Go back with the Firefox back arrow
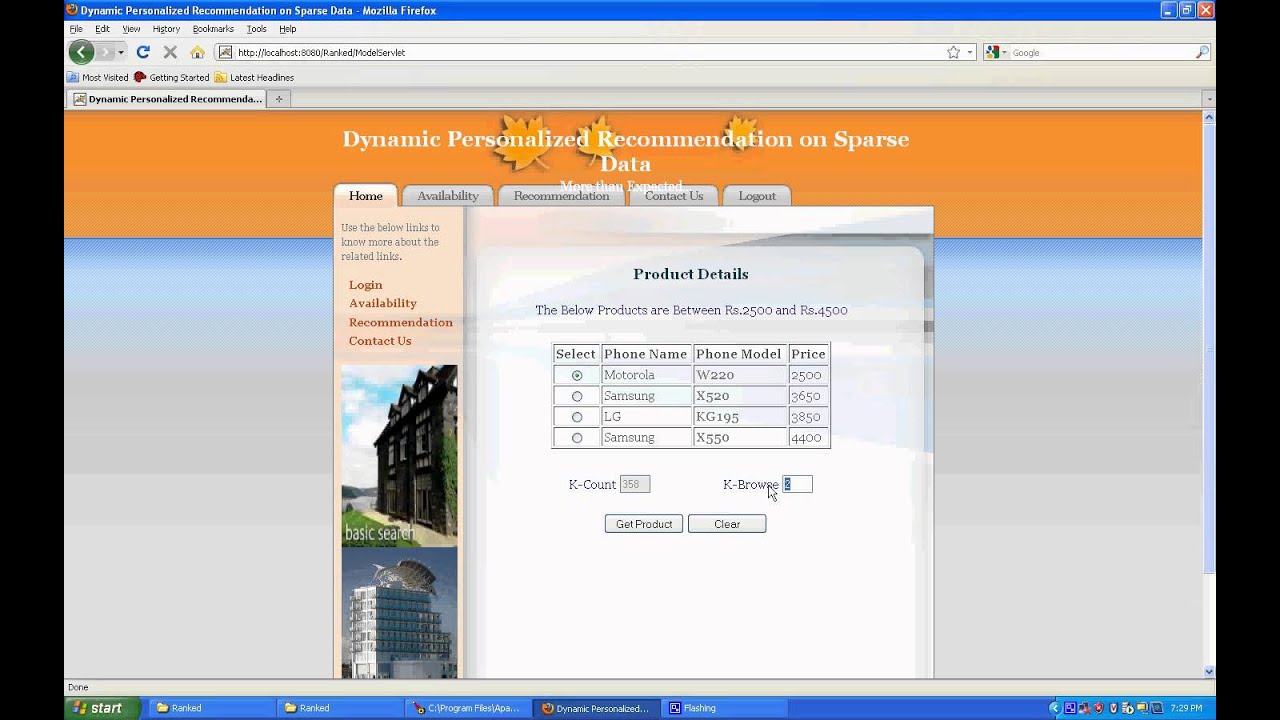Image resolution: width=1280 pixels, height=720 pixels. pos(82,52)
